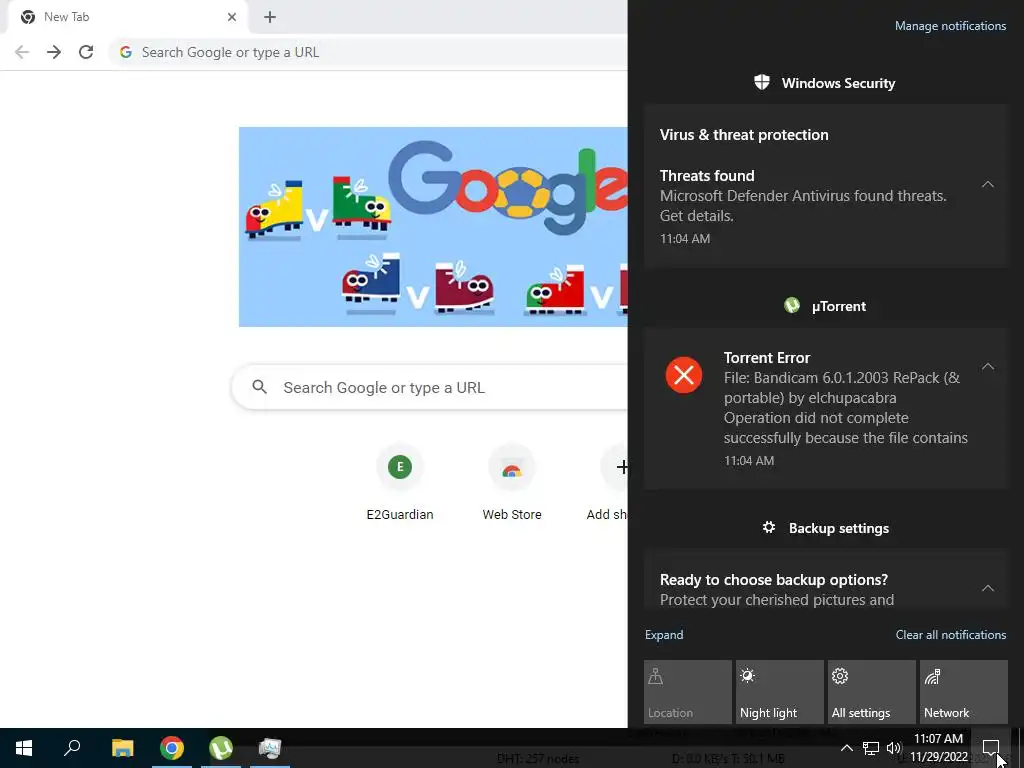
Task: Open the Web Store shortcut
Action: (x=512, y=482)
